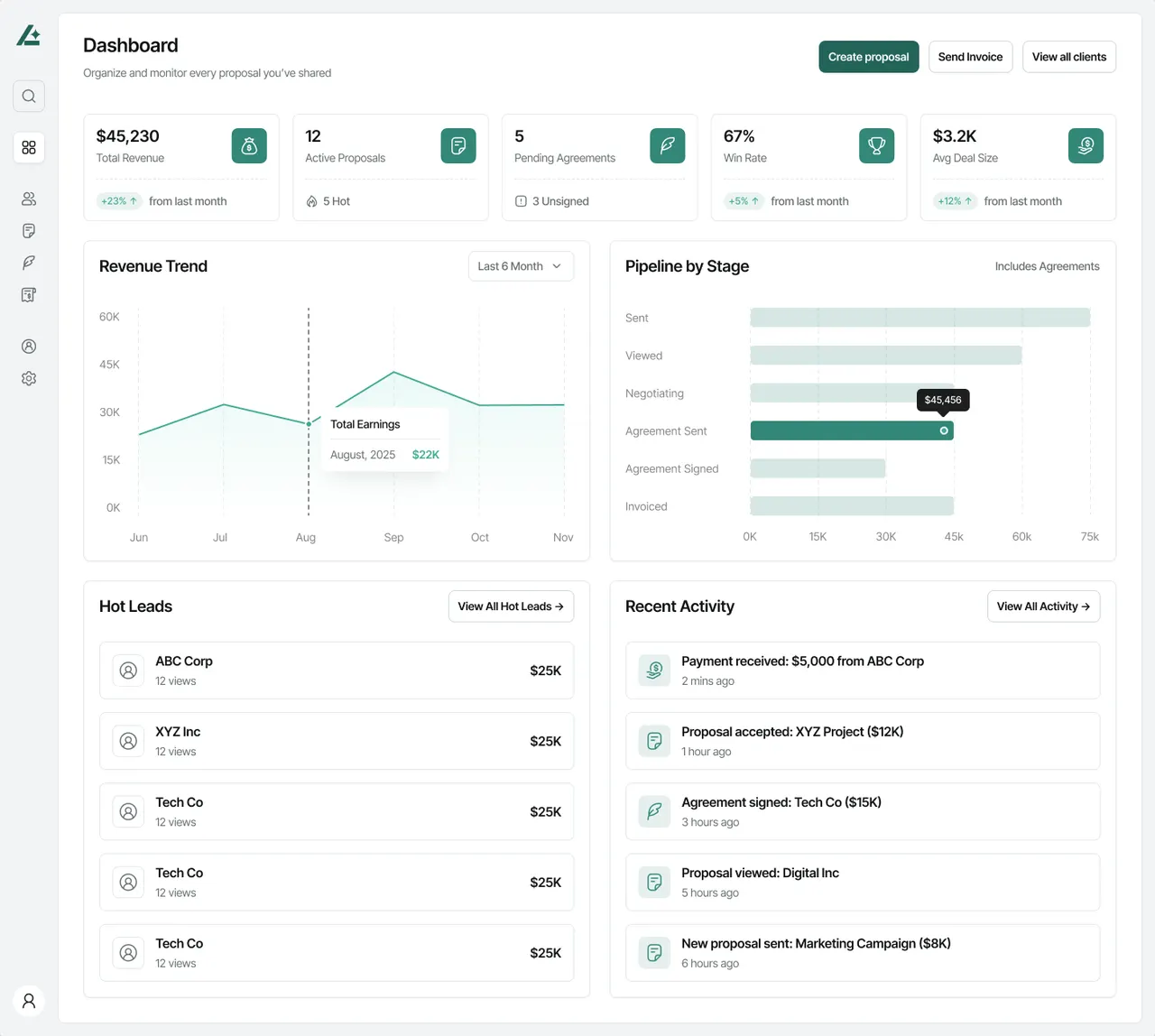Click the feather icon on Pending Agreements card
The image size is (1155, 1036).
pyautogui.click(x=668, y=146)
